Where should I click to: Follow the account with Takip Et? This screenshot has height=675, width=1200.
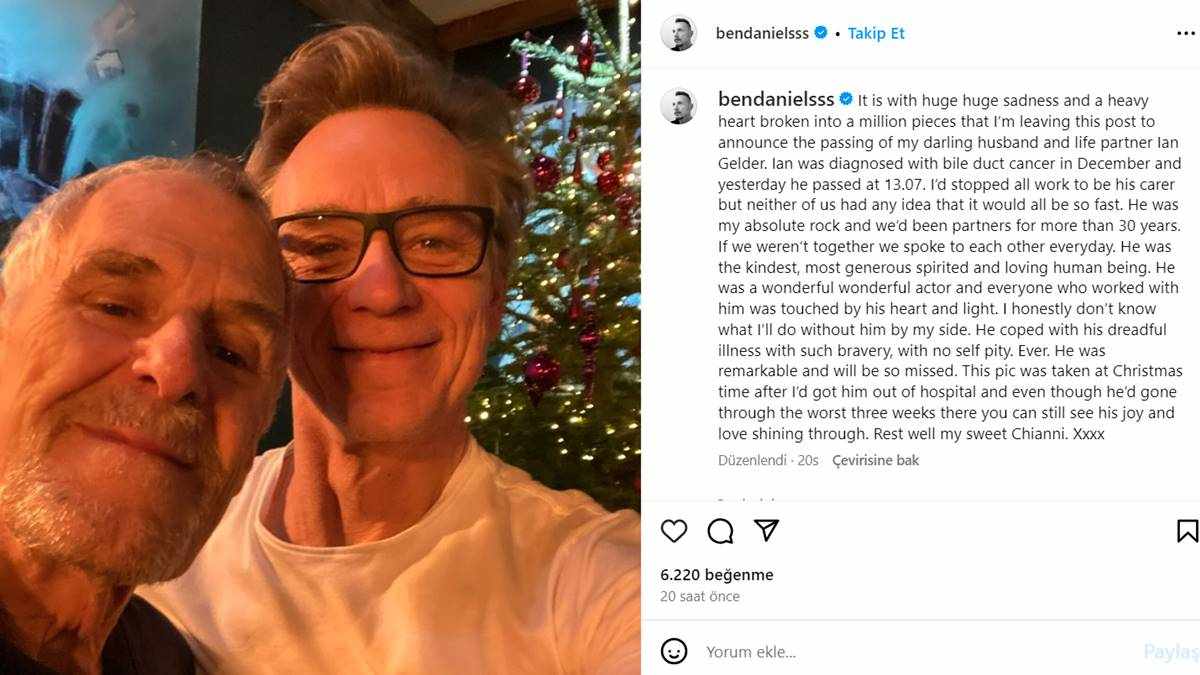(876, 33)
